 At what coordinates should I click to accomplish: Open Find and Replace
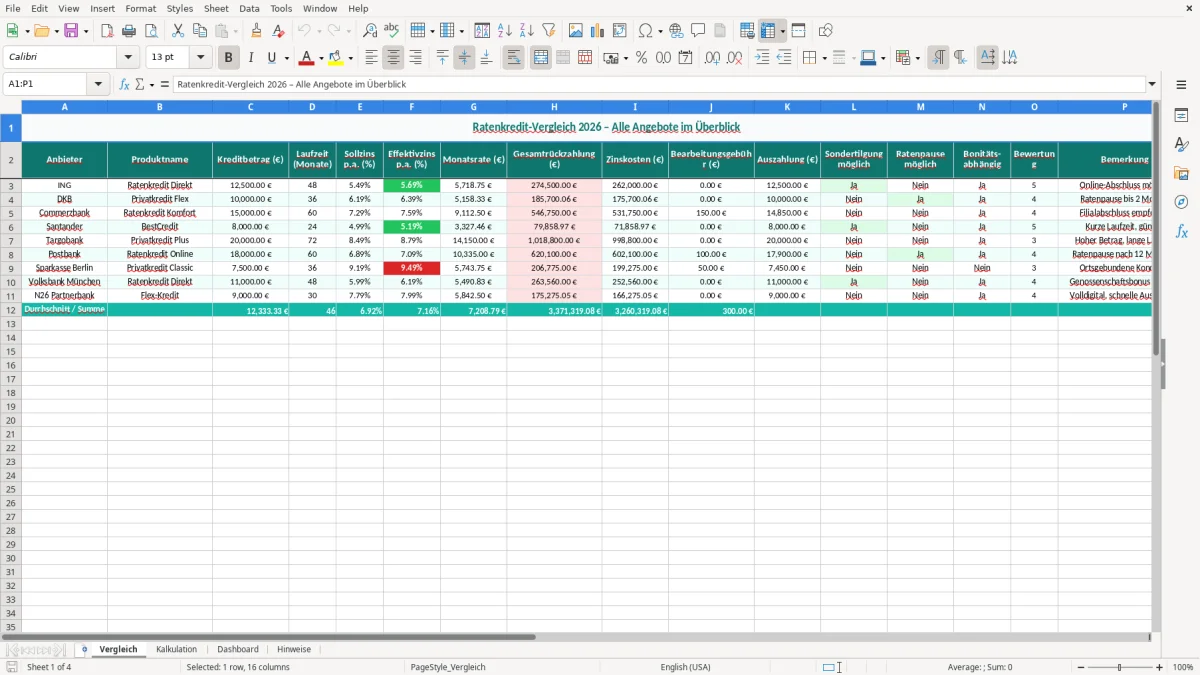[x=370, y=31]
